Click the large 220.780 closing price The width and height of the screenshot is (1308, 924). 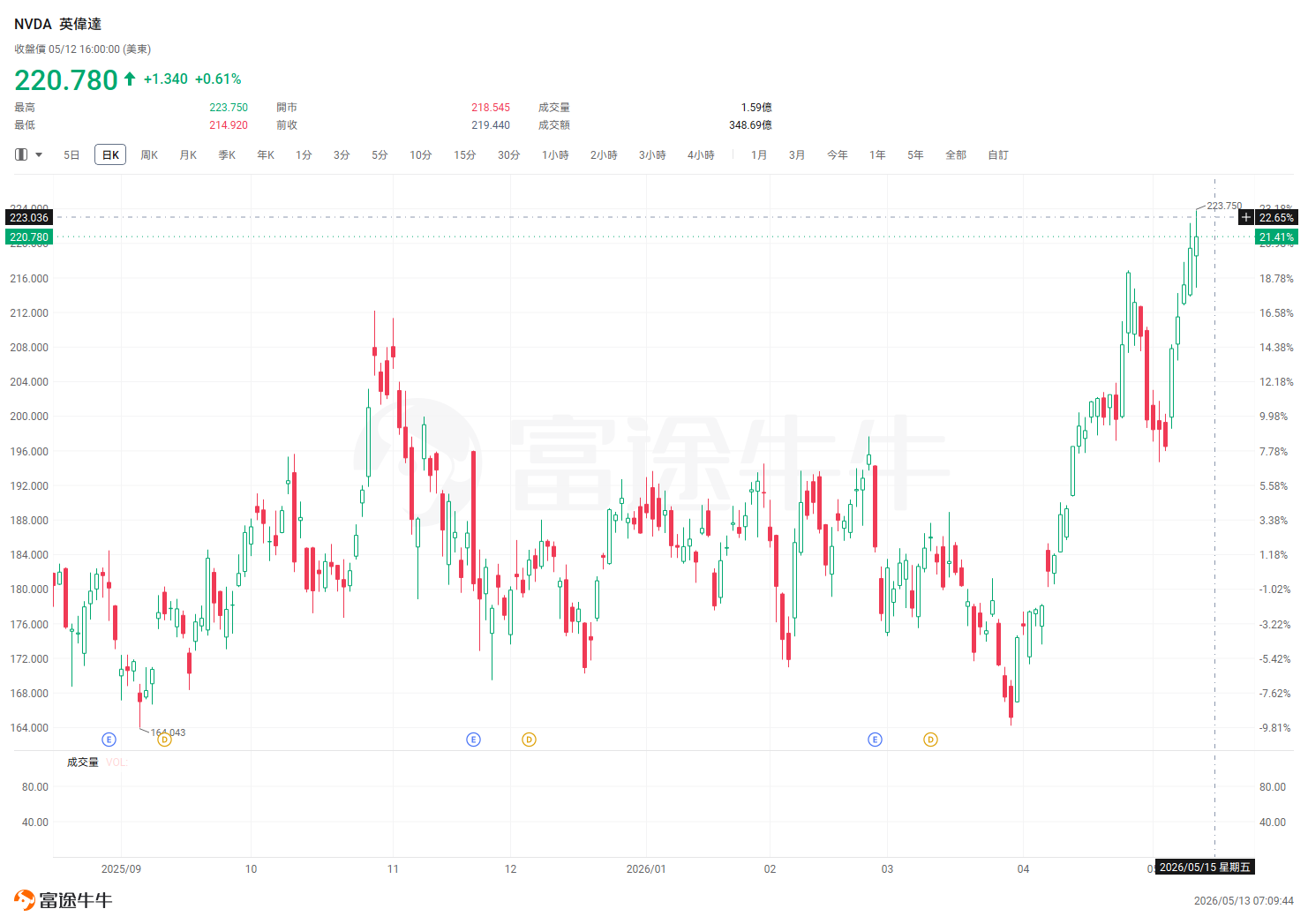coord(66,80)
